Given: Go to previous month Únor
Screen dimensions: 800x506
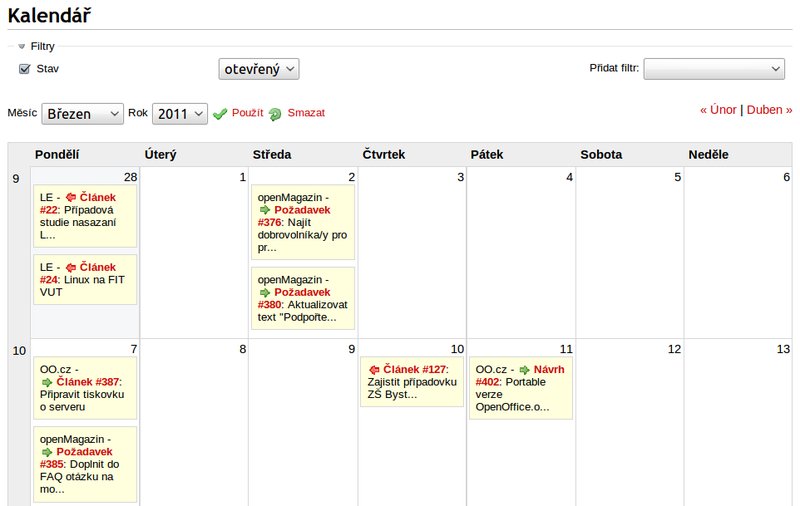Looking at the screenshot, I should tap(718, 110).
